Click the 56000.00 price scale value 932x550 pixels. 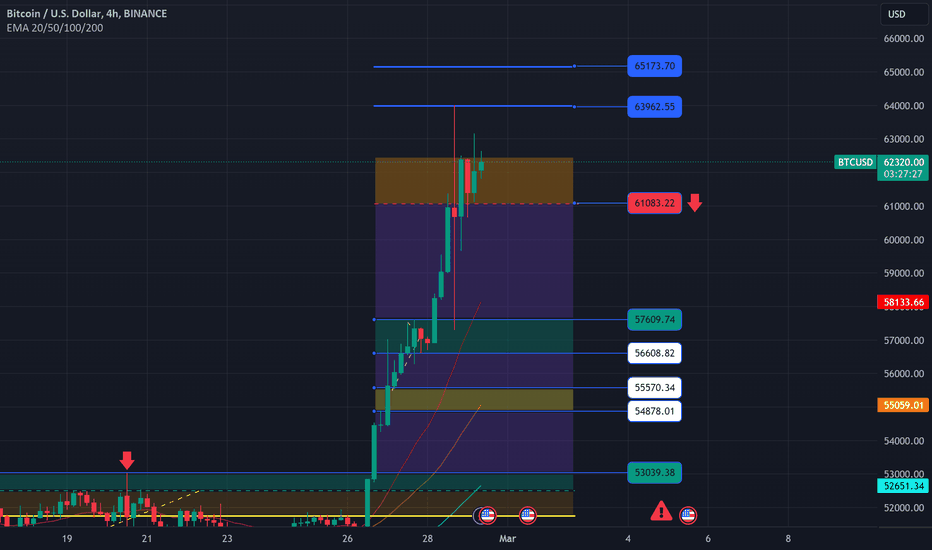click(903, 373)
